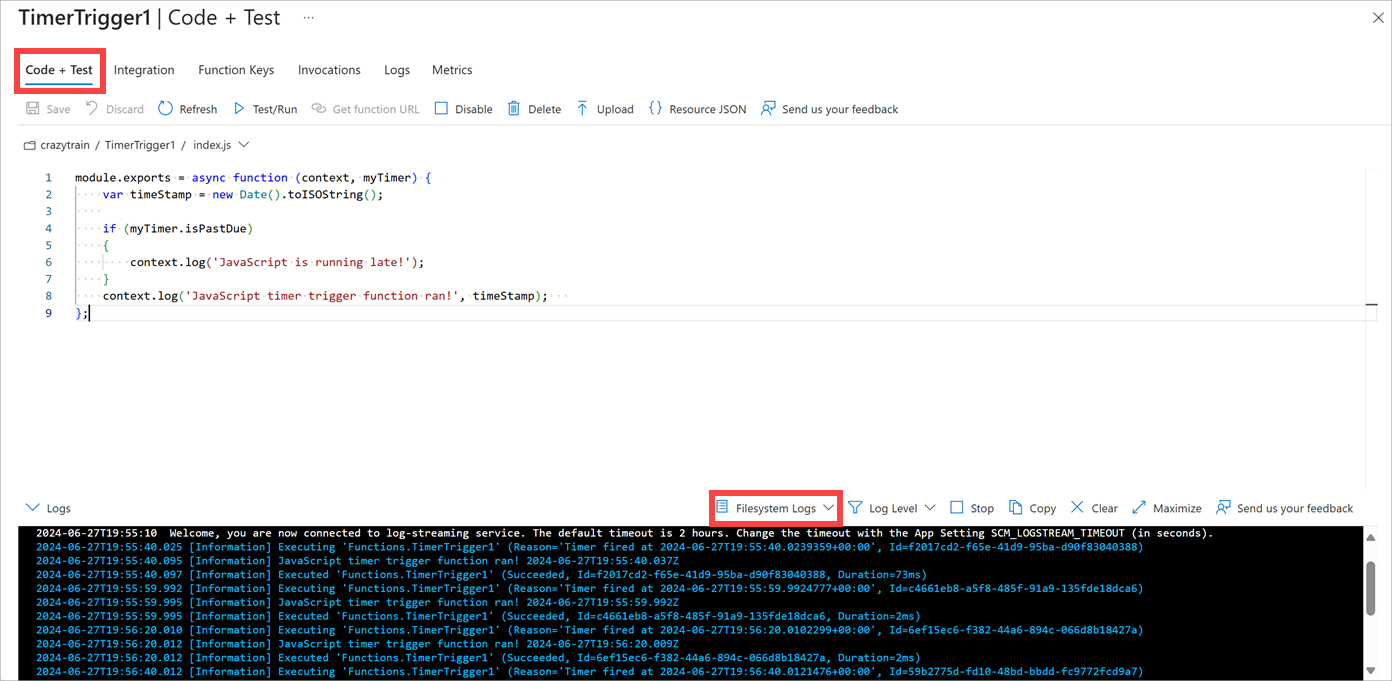The height and width of the screenshot is (681, 1392).
Task: Click the 'JavaScript timer trigger function ran!' code line
Action: click(x=325, y=296)
